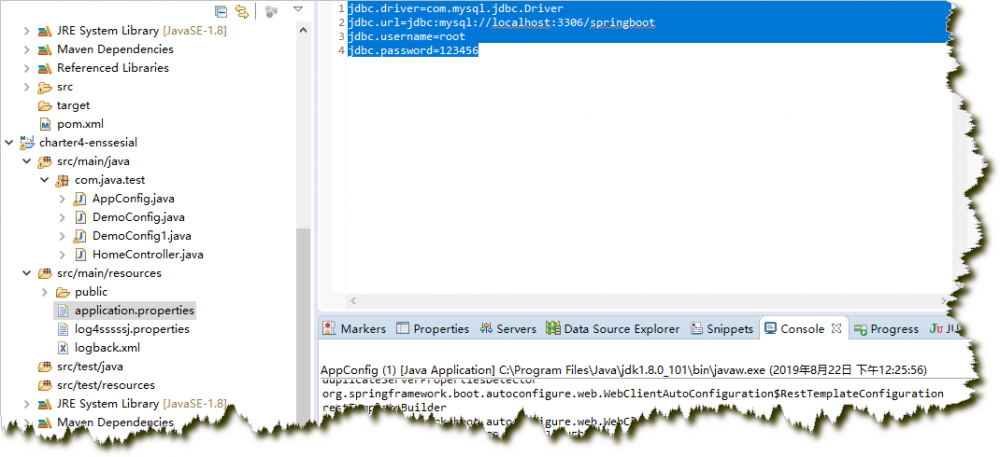Open the Data Source Explorer tab

(614, 329)
